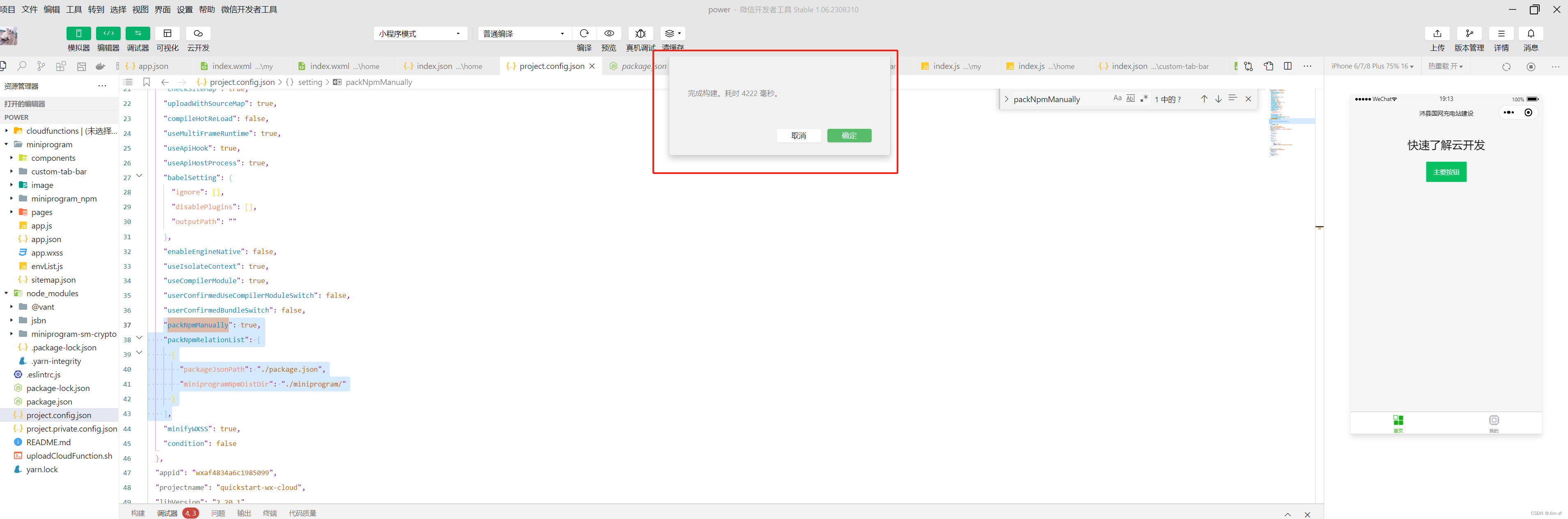The image size is (1568, 519).
Task: Toggle the 调试器 debugger panel button
Action: [x=138, y=34]
